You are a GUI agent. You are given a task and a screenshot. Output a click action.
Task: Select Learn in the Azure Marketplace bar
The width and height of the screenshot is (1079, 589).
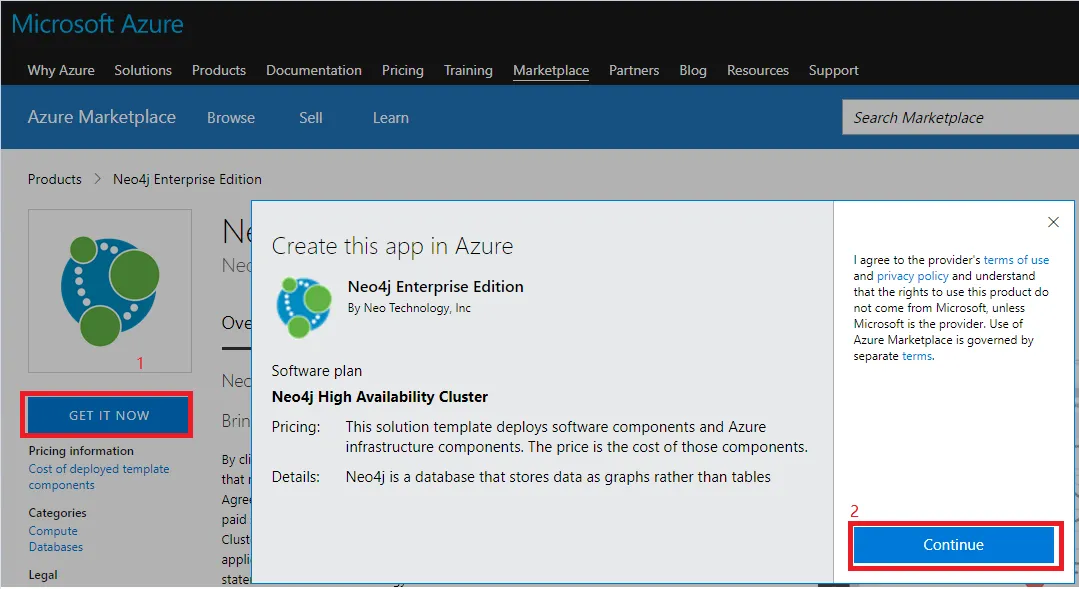point(390,118)
